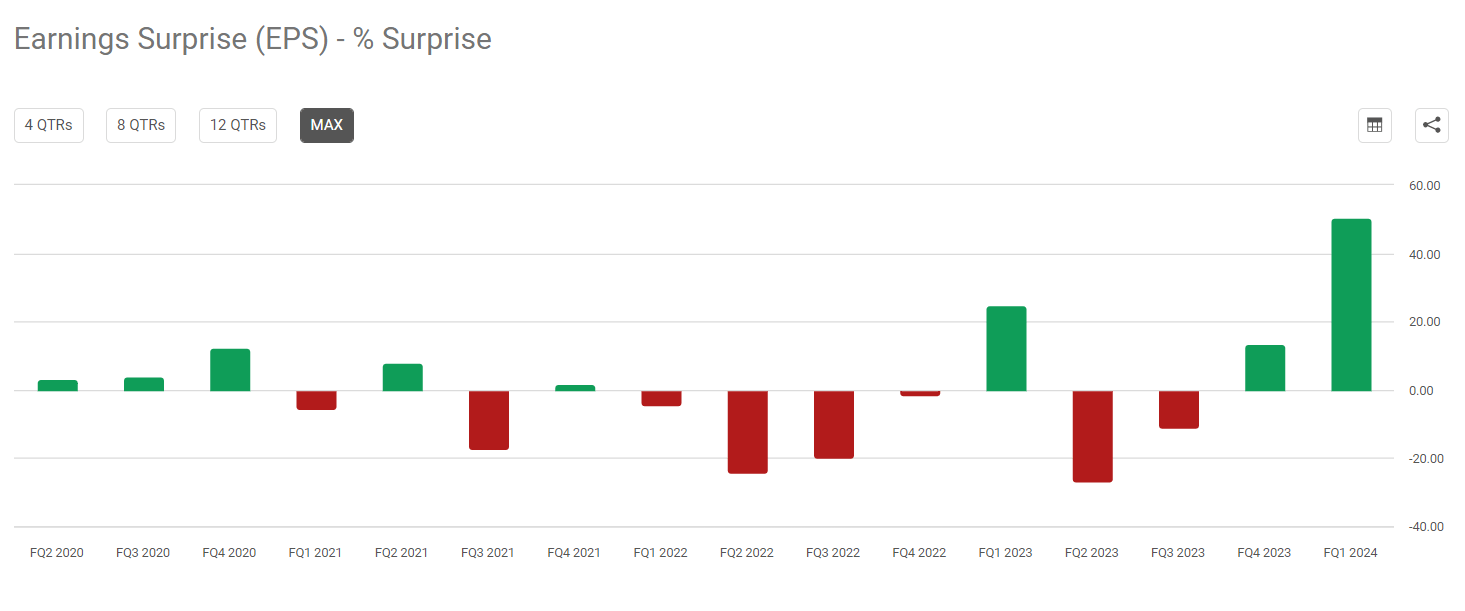This screenshot has width=1465, height=611.
Task: Select the small green FQ4 2021 bar
Action: click(x=574, y=387)
